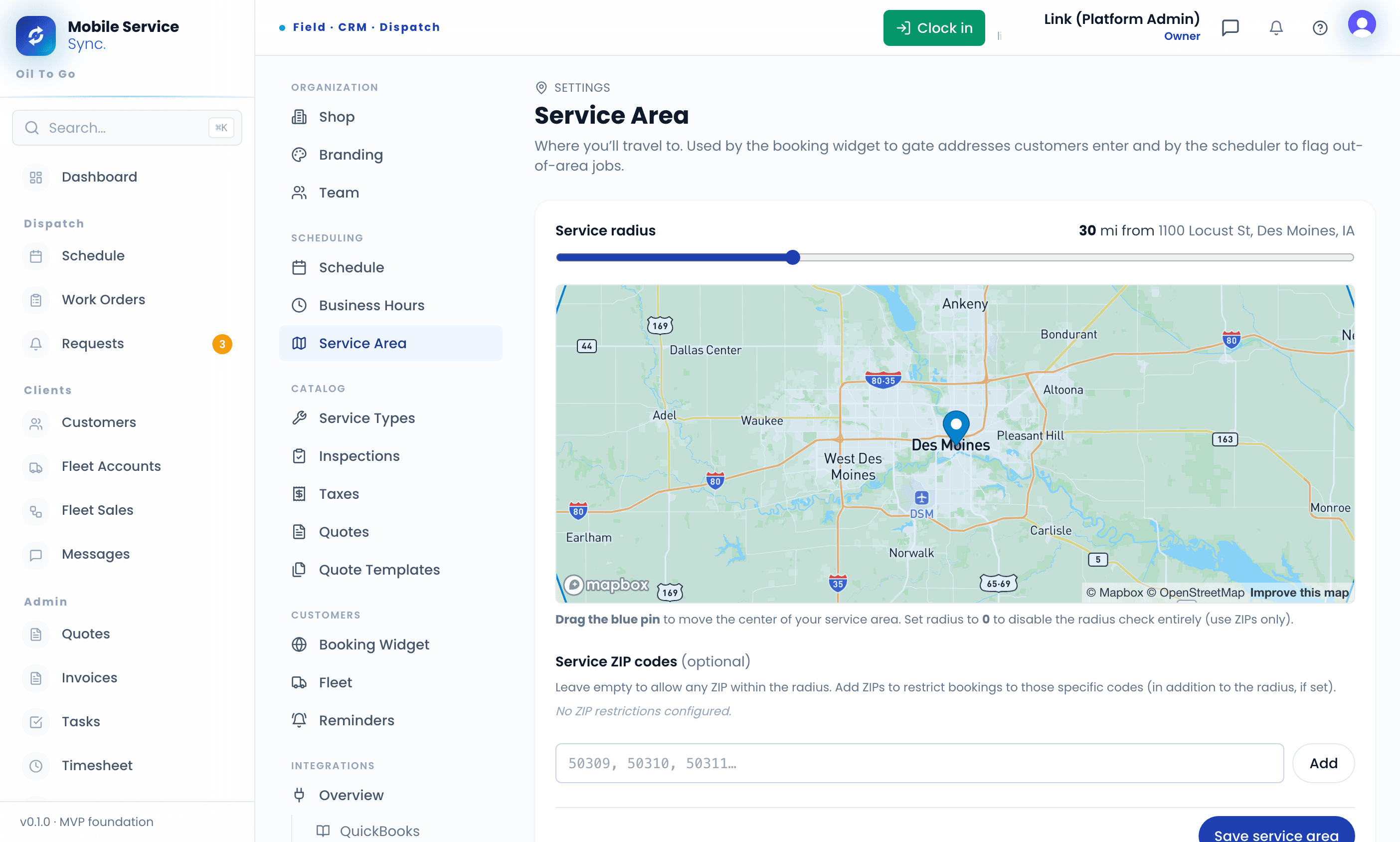Screen dimensions: 1400x842
Task: Click the Dashboard grid icon
Action: click(36, 177)
